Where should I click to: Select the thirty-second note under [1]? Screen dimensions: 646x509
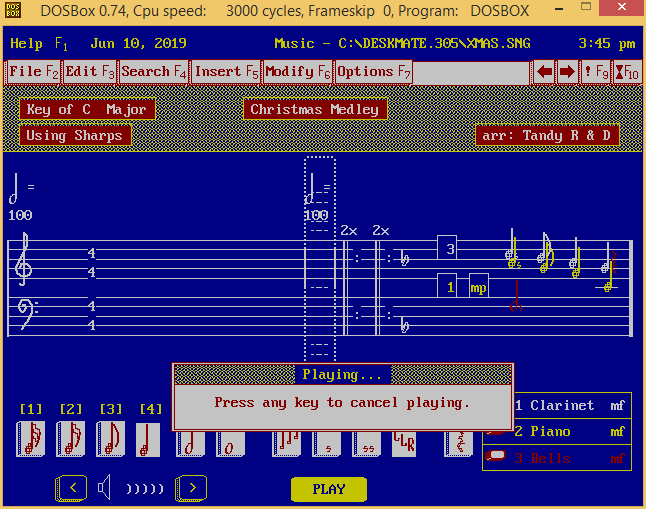pos(30,439)
